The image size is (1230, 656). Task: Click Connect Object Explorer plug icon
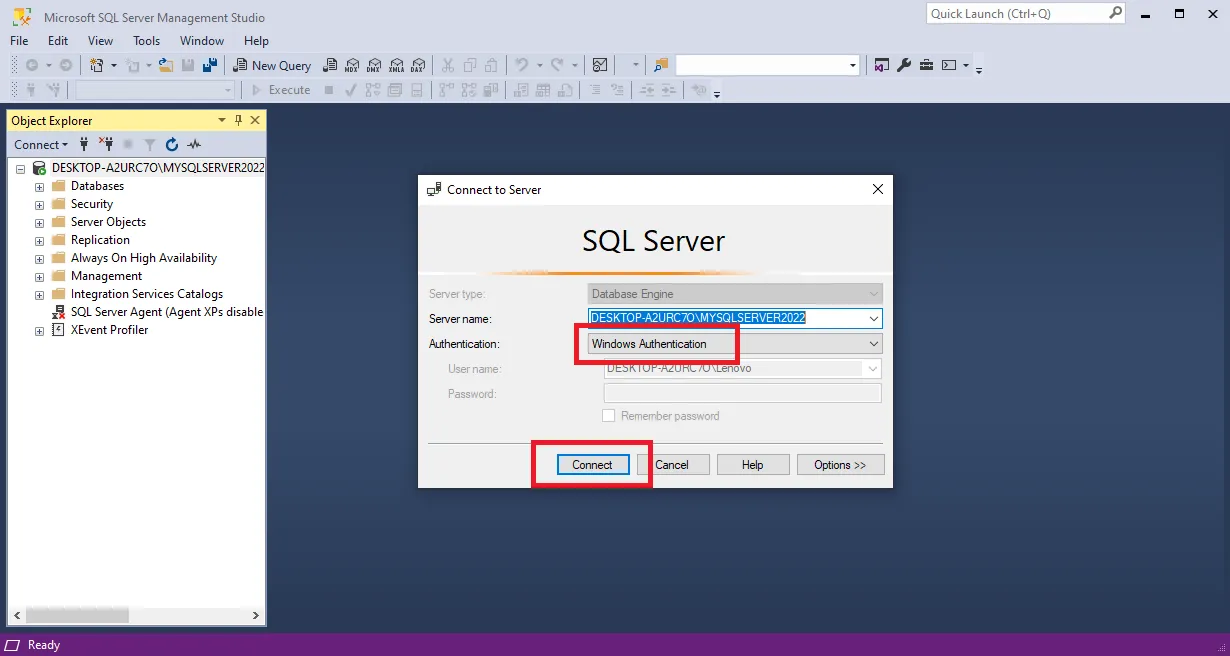pyautogui.click(x=85, y=144)
